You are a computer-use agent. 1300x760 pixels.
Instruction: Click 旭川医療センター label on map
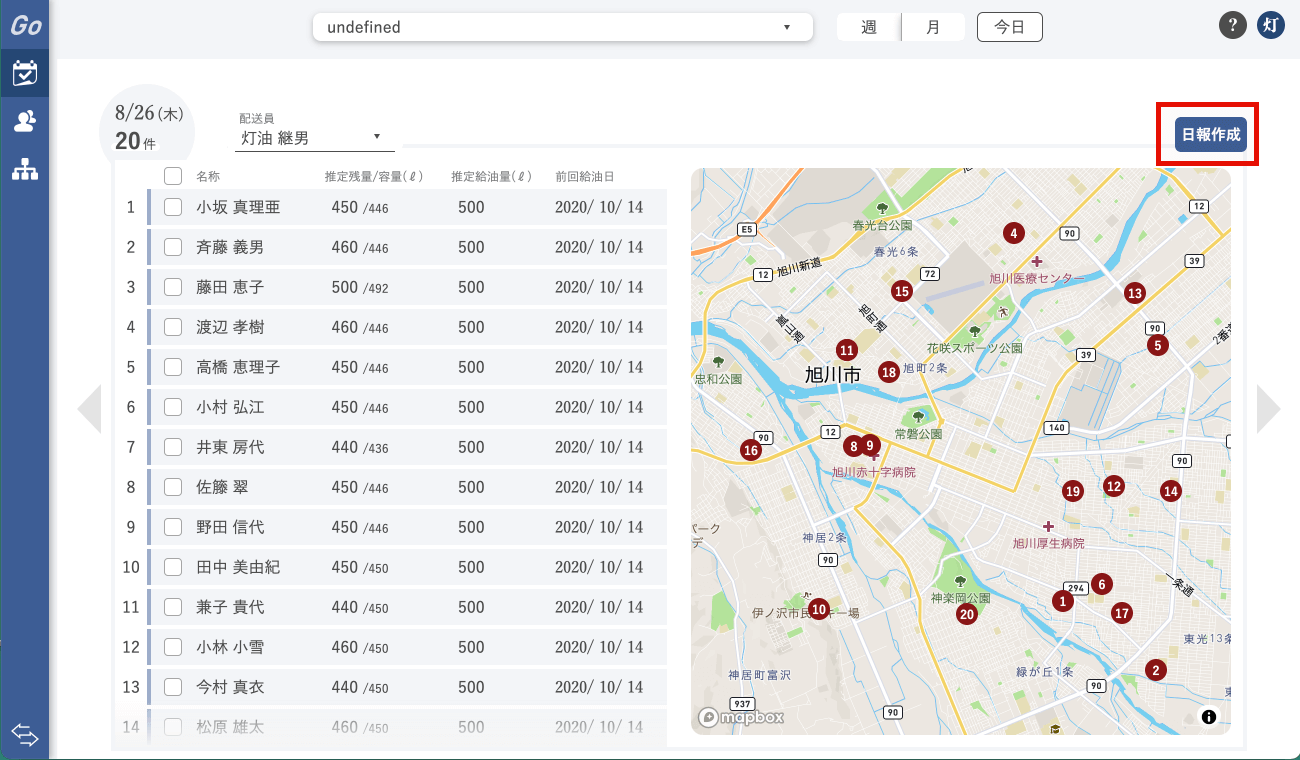tap(1036, 279)
